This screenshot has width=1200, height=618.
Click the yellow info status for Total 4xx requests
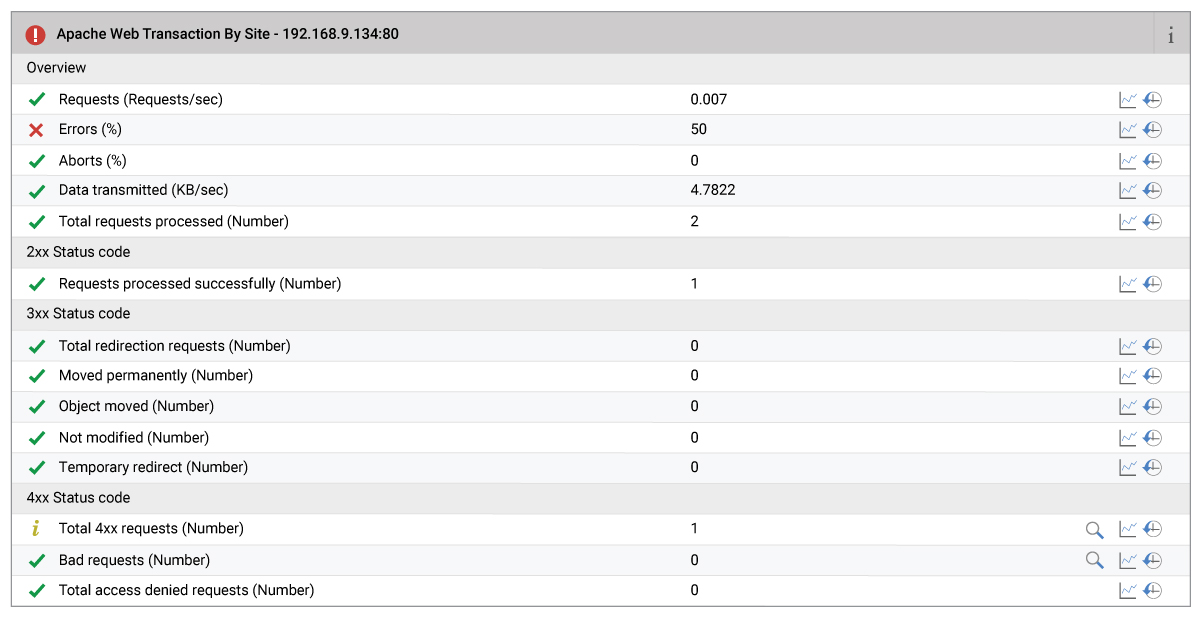tap(36, 528)
